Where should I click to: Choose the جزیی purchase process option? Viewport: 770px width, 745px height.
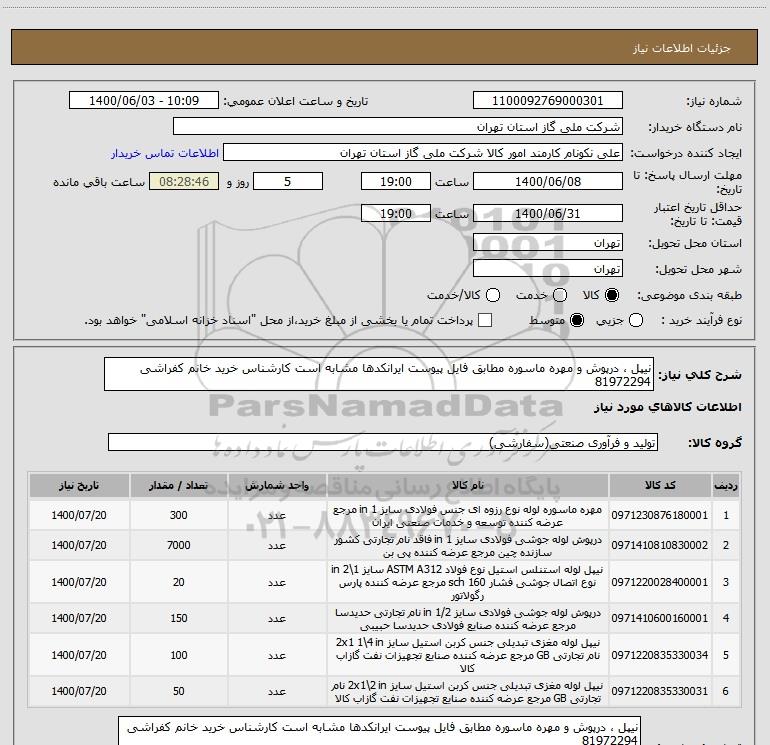[x=635, y=320]
